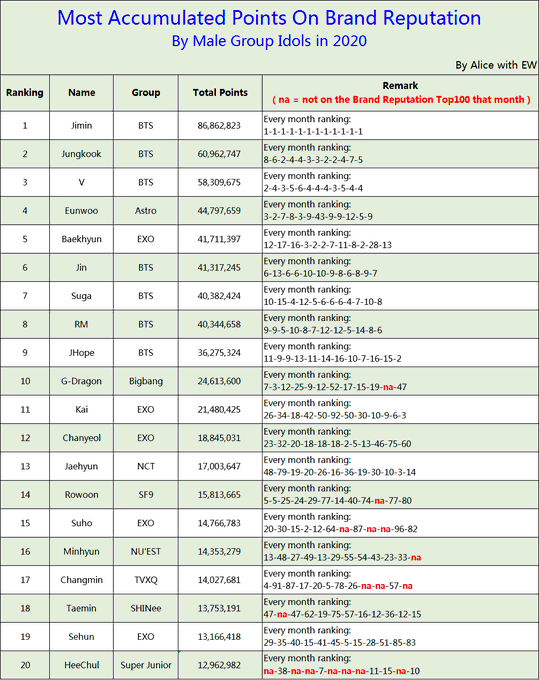Click the group cell 'Bigbang'
This screenshot has width=539, height=680.
pyautogui.click(x=146, y=381)
